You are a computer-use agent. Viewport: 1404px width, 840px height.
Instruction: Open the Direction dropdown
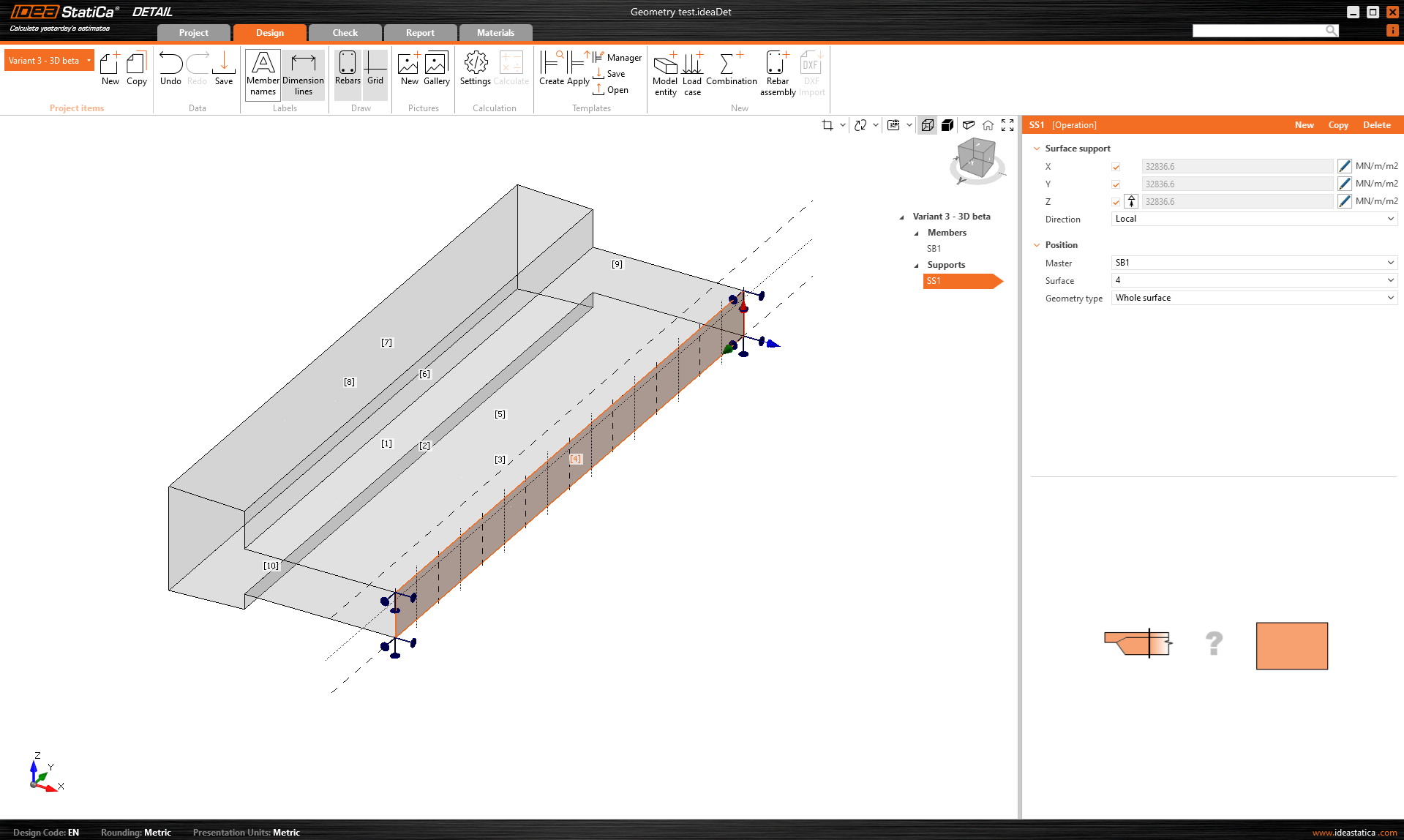[x=1254, y=219]
